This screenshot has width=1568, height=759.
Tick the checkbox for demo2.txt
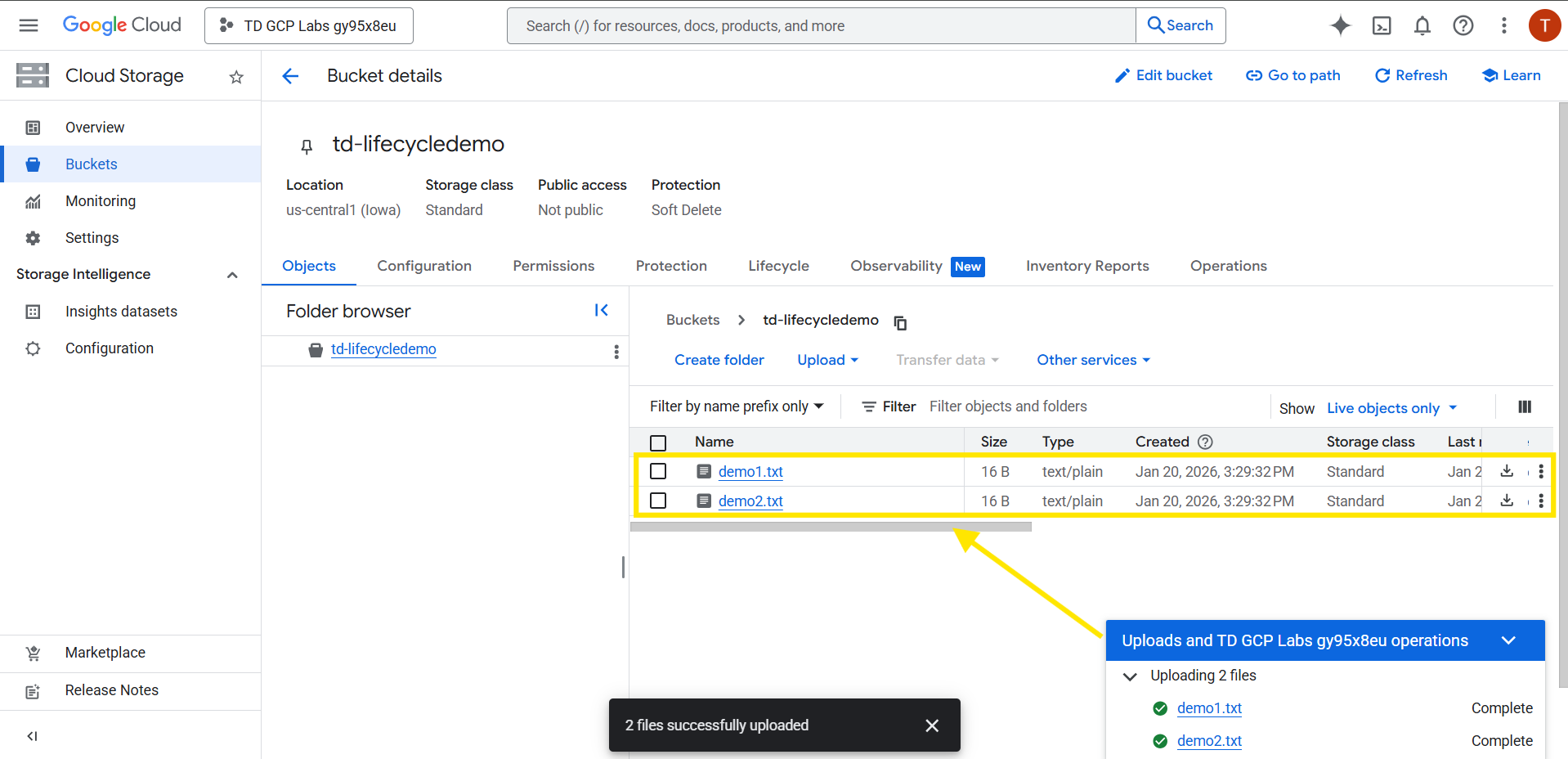[658, 501]
